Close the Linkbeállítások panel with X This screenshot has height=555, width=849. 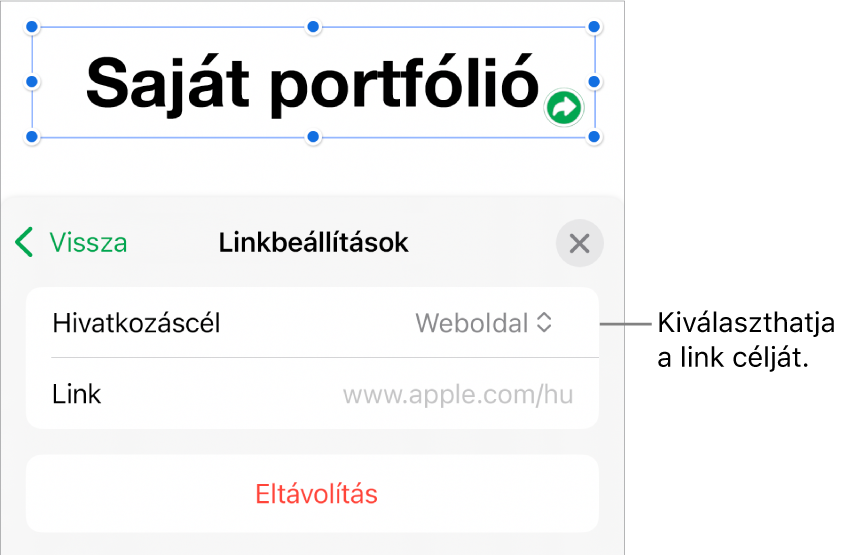pos(579,243)
